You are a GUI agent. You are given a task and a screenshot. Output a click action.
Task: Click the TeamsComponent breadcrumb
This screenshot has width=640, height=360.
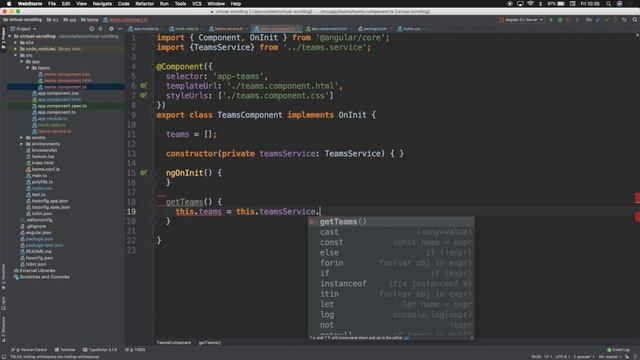pyautogui.click(x=173, y=342)
